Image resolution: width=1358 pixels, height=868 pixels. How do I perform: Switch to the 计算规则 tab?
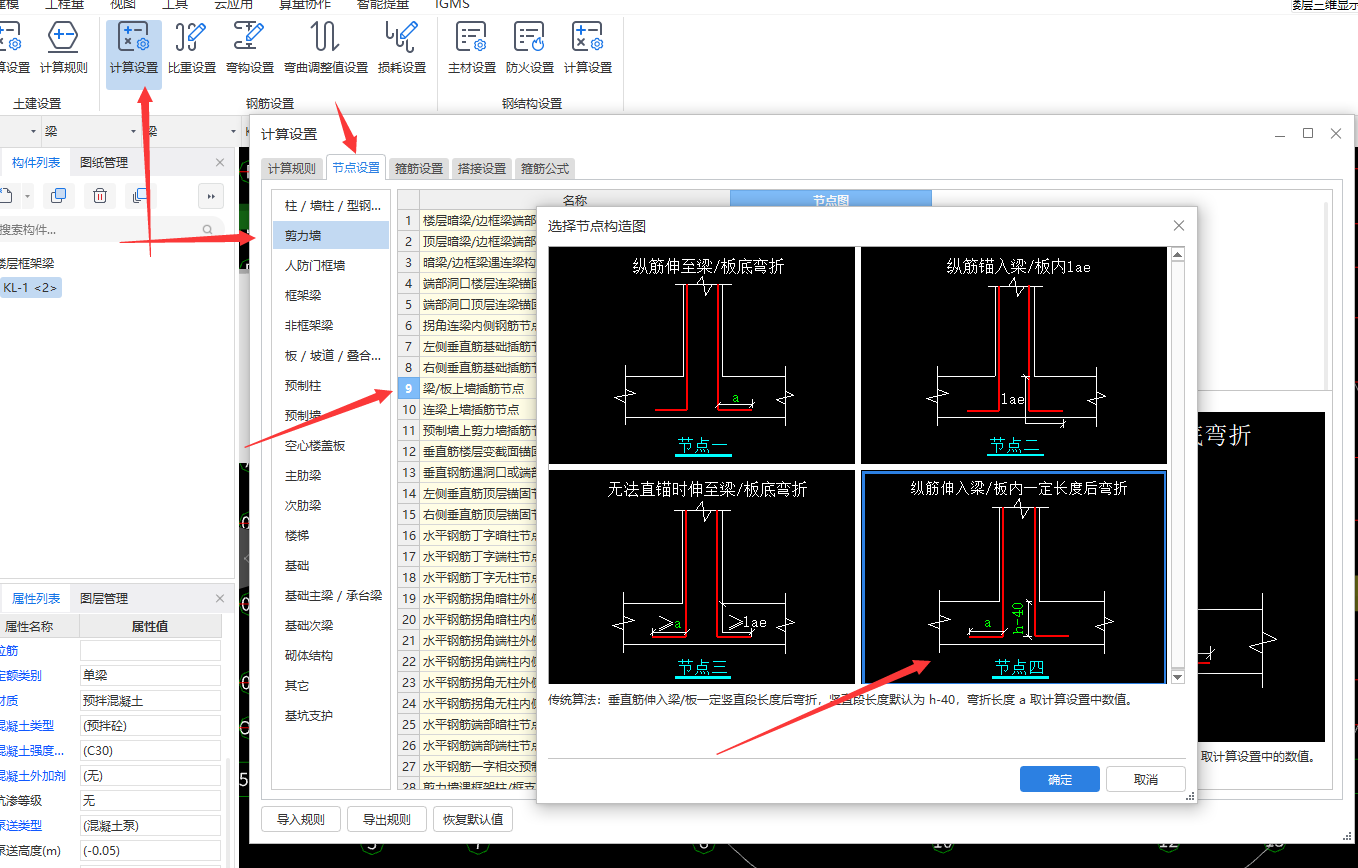292,169
